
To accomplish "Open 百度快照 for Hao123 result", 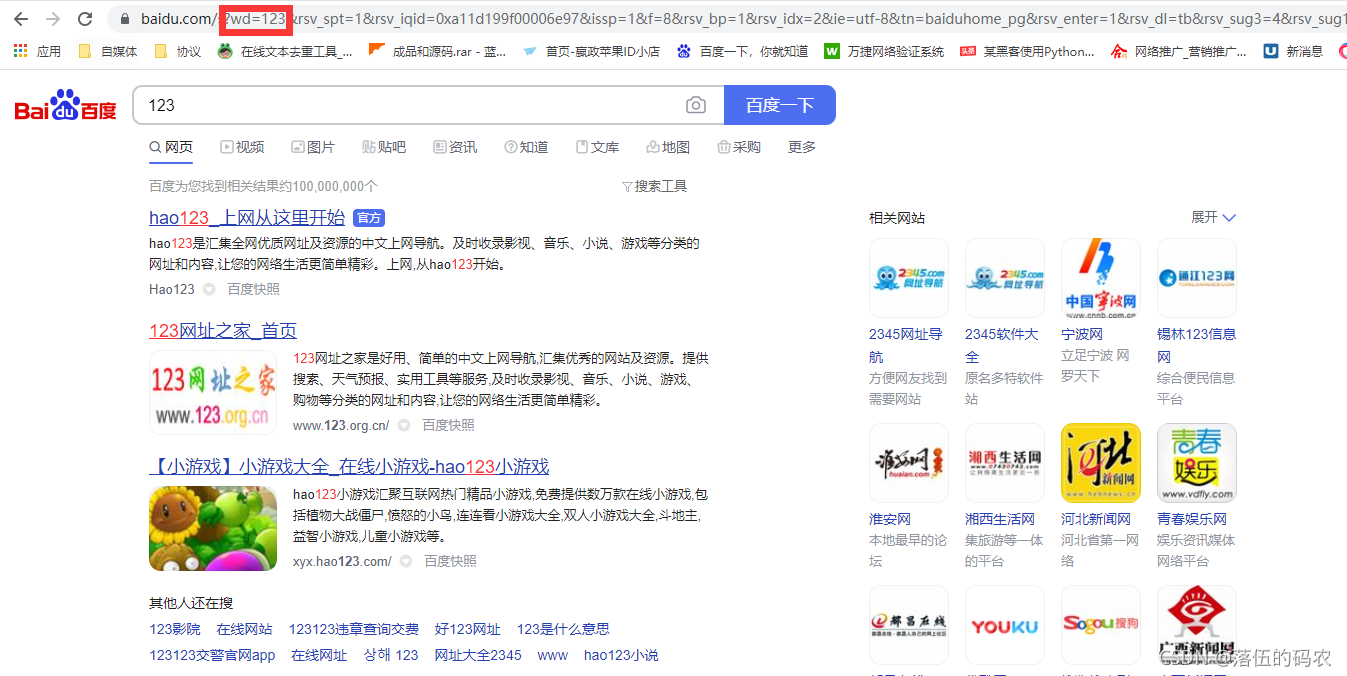I will [253, 289].
